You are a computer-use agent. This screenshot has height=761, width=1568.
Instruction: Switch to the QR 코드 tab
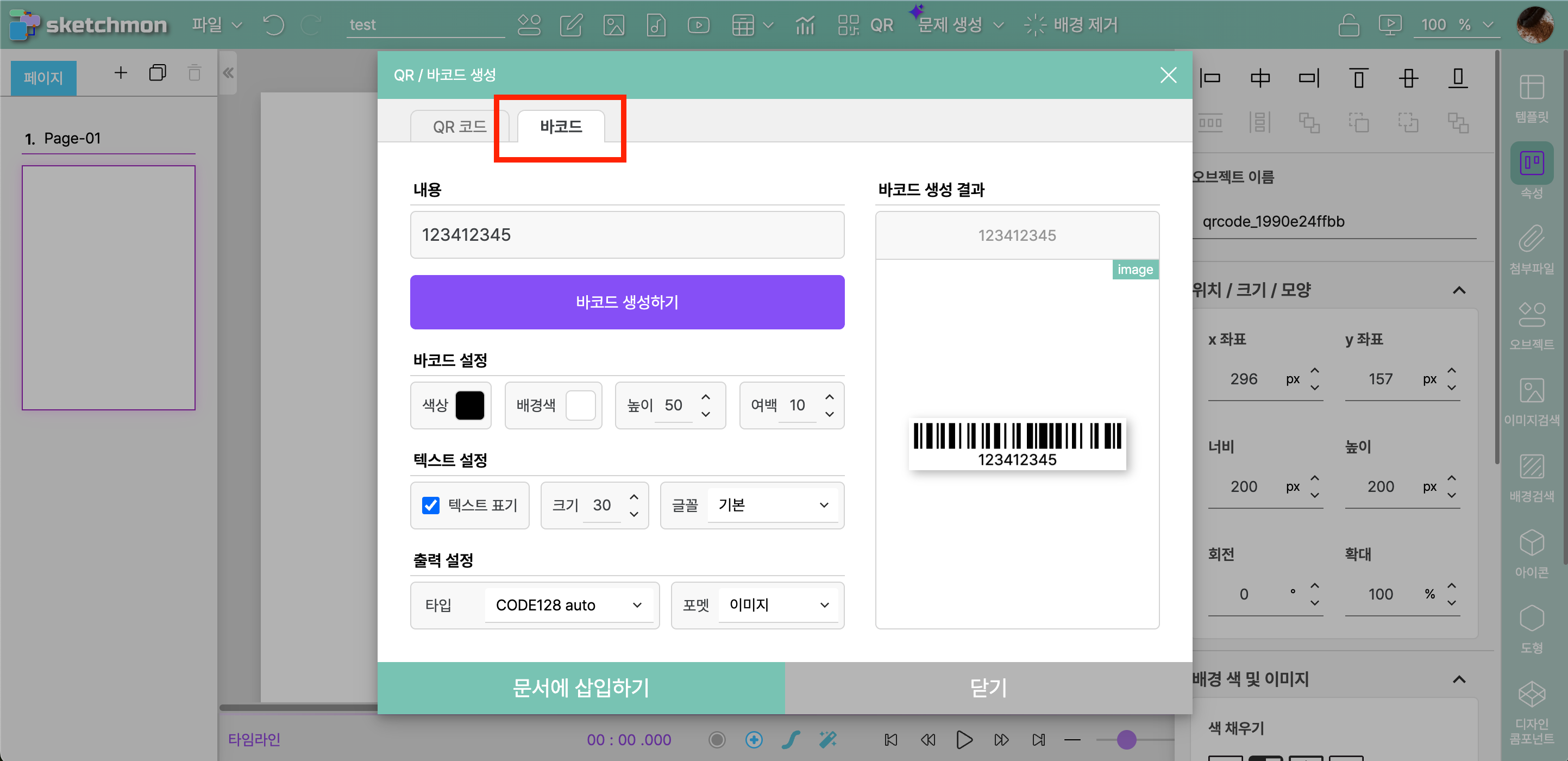[x=459, y=127]
